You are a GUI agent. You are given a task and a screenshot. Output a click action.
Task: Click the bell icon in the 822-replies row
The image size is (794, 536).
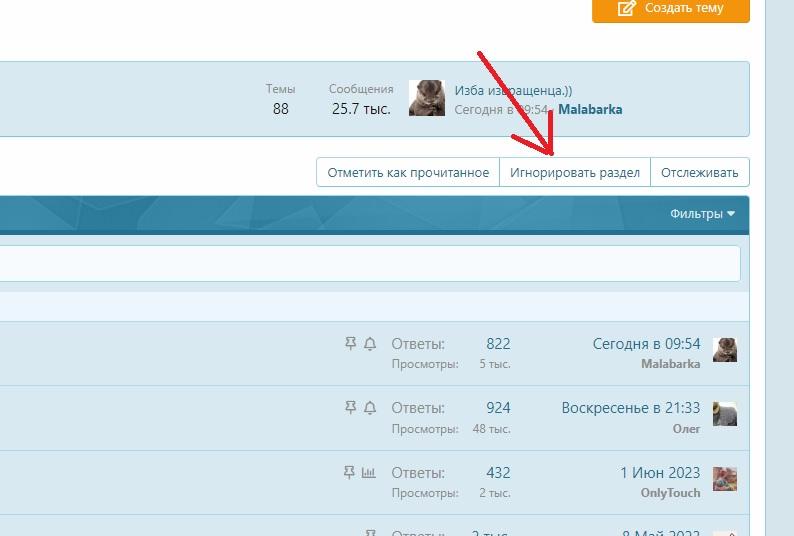[370, 344]
